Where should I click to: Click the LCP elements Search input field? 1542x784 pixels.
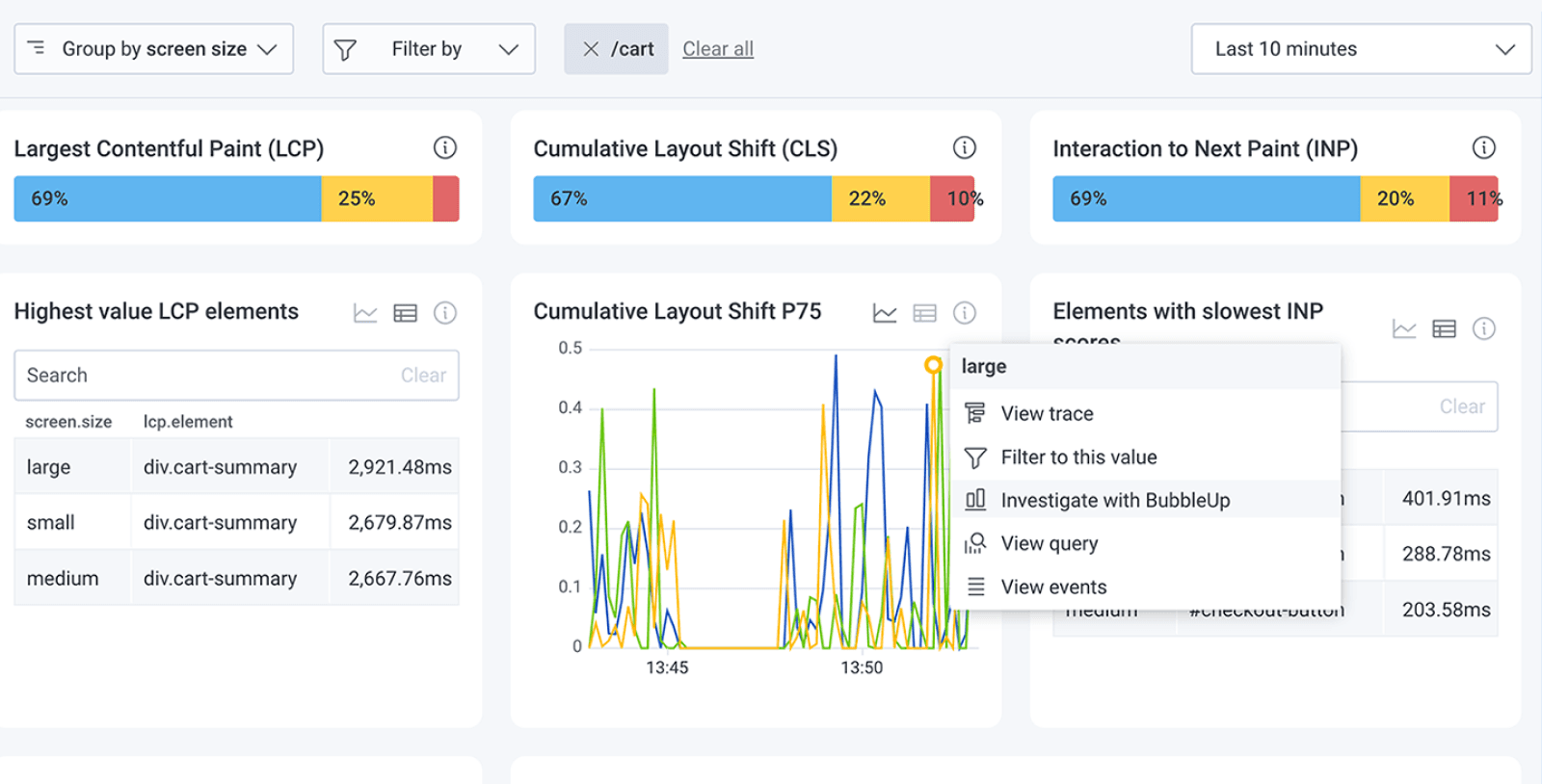click(202, 376)
